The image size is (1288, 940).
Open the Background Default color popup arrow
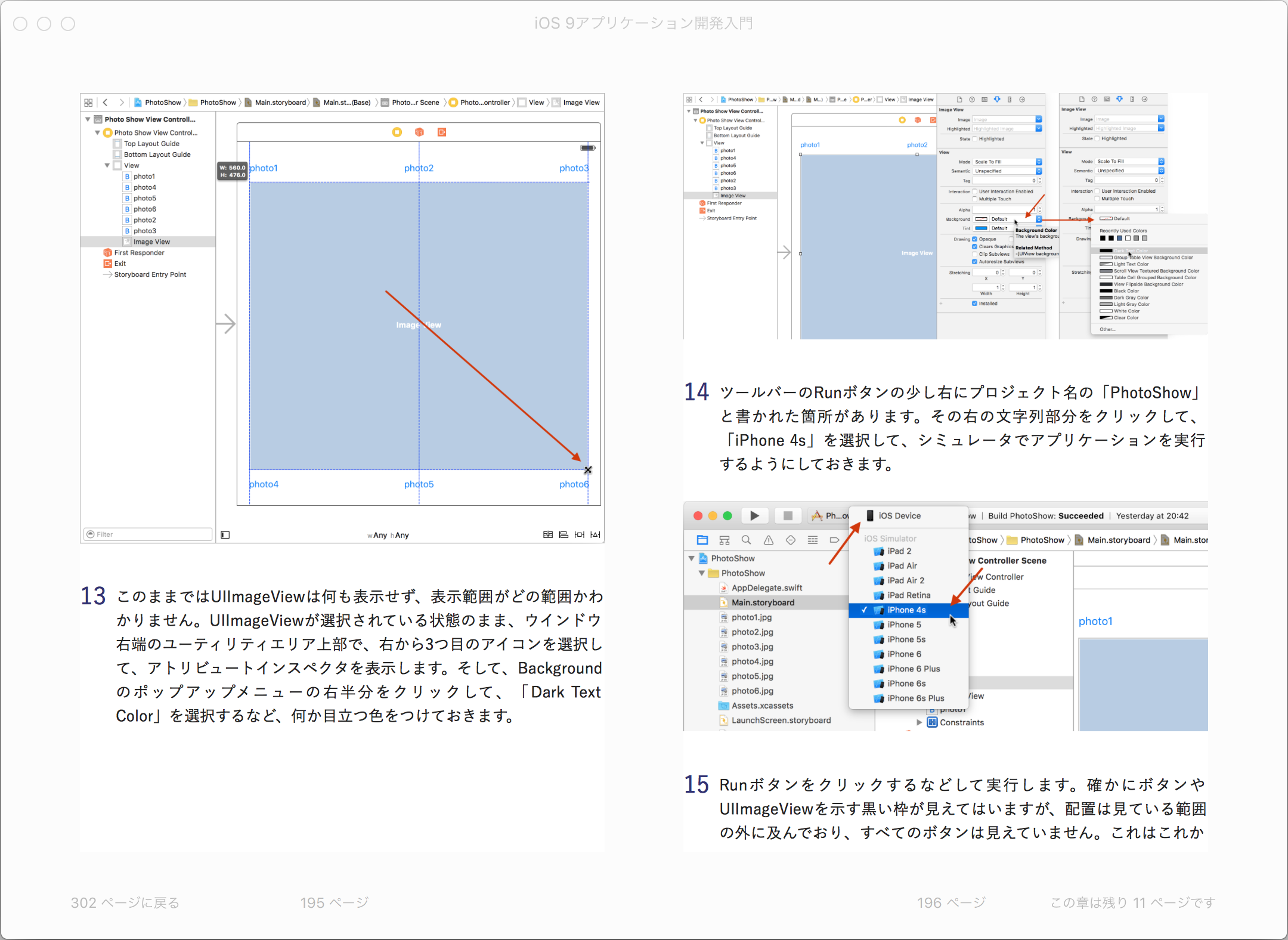pos(1039,219)
